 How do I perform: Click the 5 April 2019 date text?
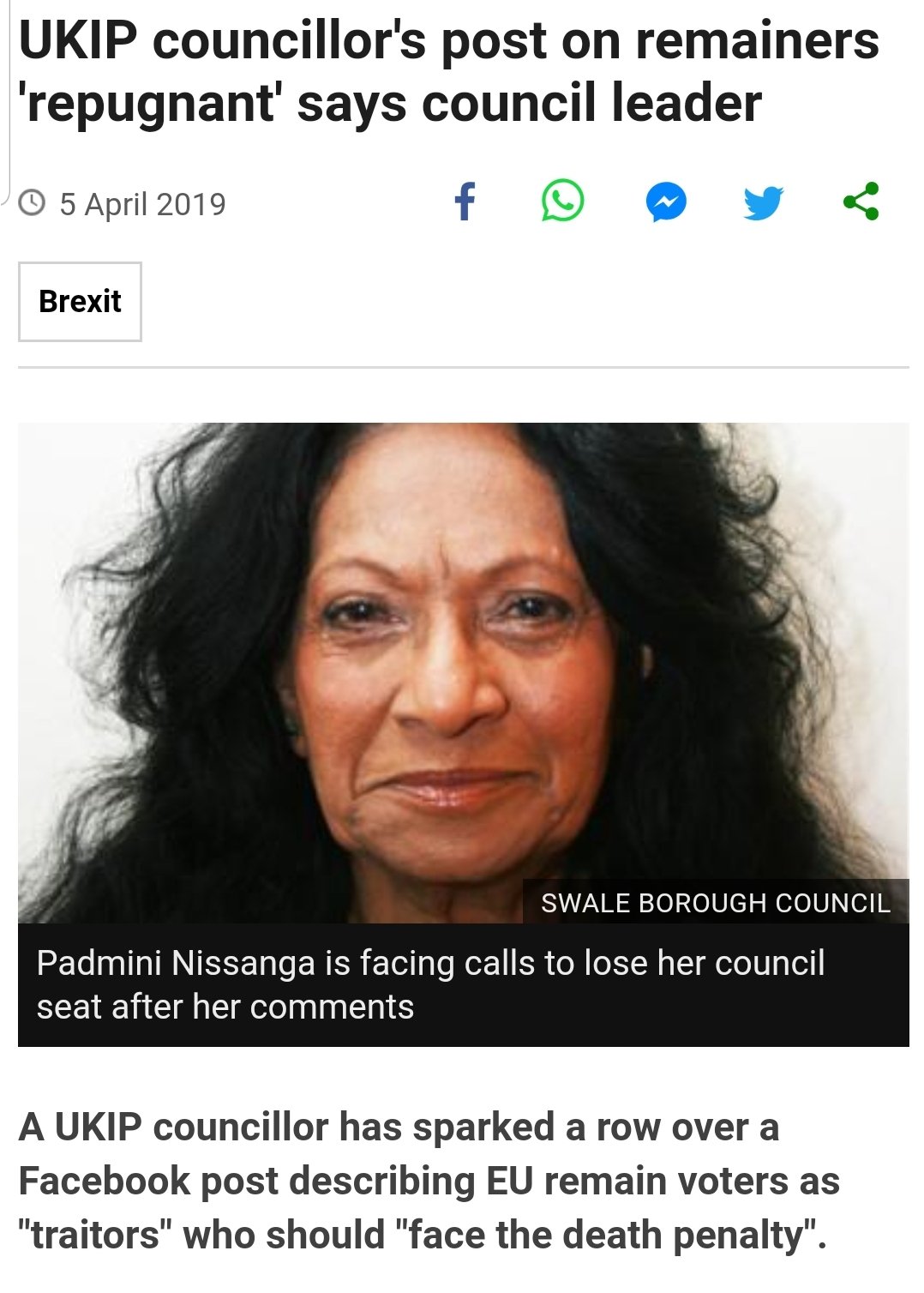tap(142, 204)
